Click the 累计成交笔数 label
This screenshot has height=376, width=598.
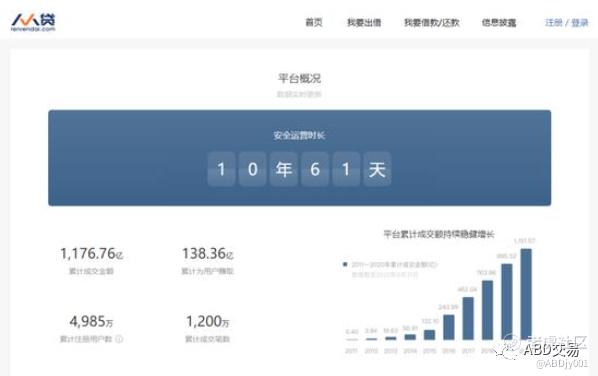[207, 339]
